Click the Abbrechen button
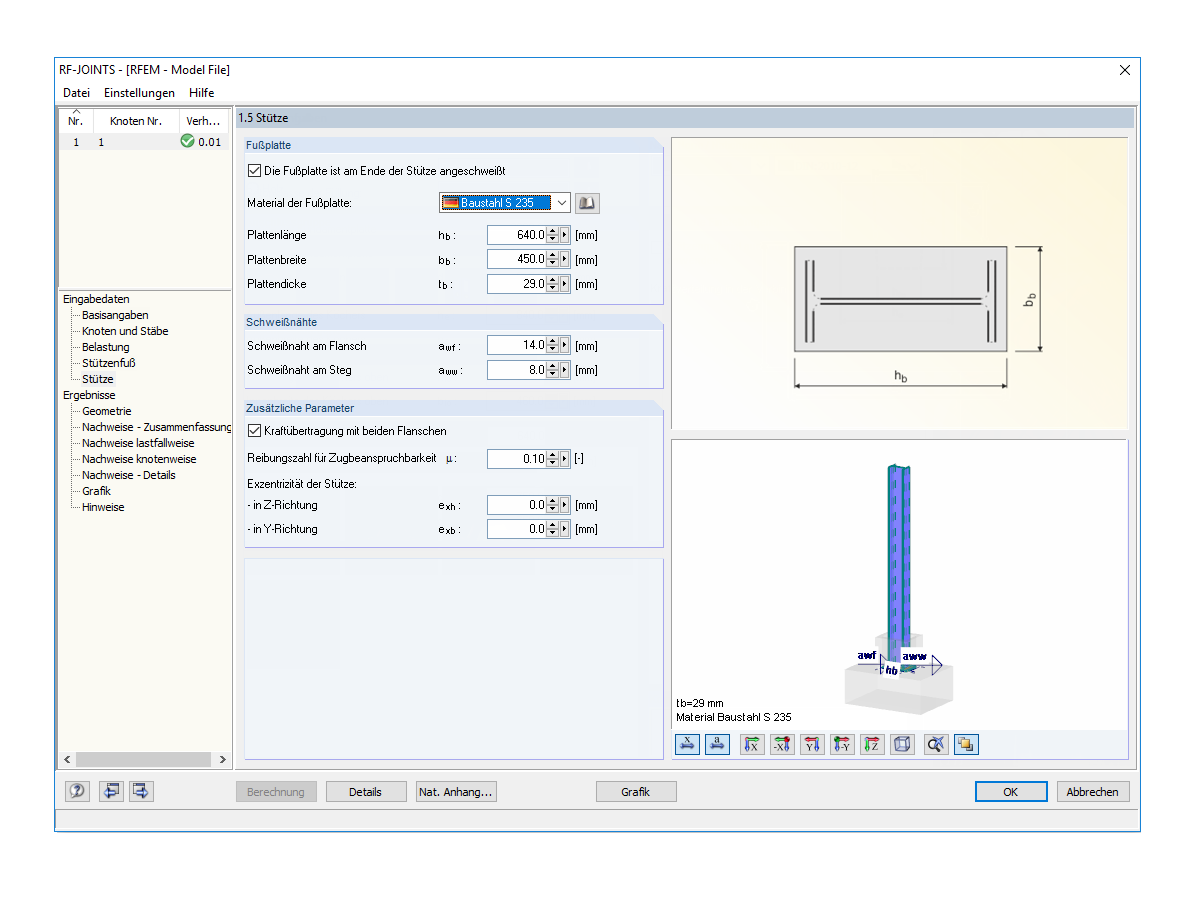This screenshot has height=900, width=1200. 1093,792
